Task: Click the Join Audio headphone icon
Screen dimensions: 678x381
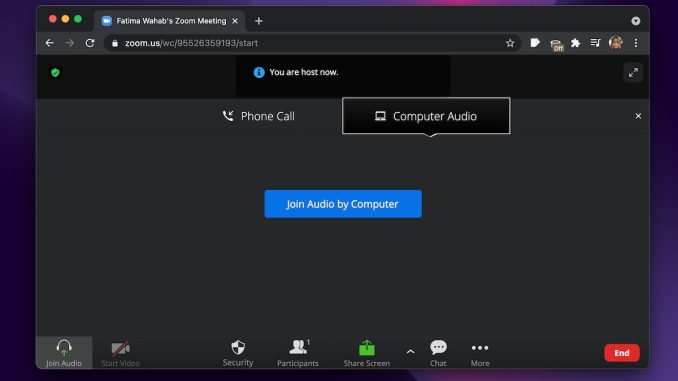Action: (x=64, y=347)
